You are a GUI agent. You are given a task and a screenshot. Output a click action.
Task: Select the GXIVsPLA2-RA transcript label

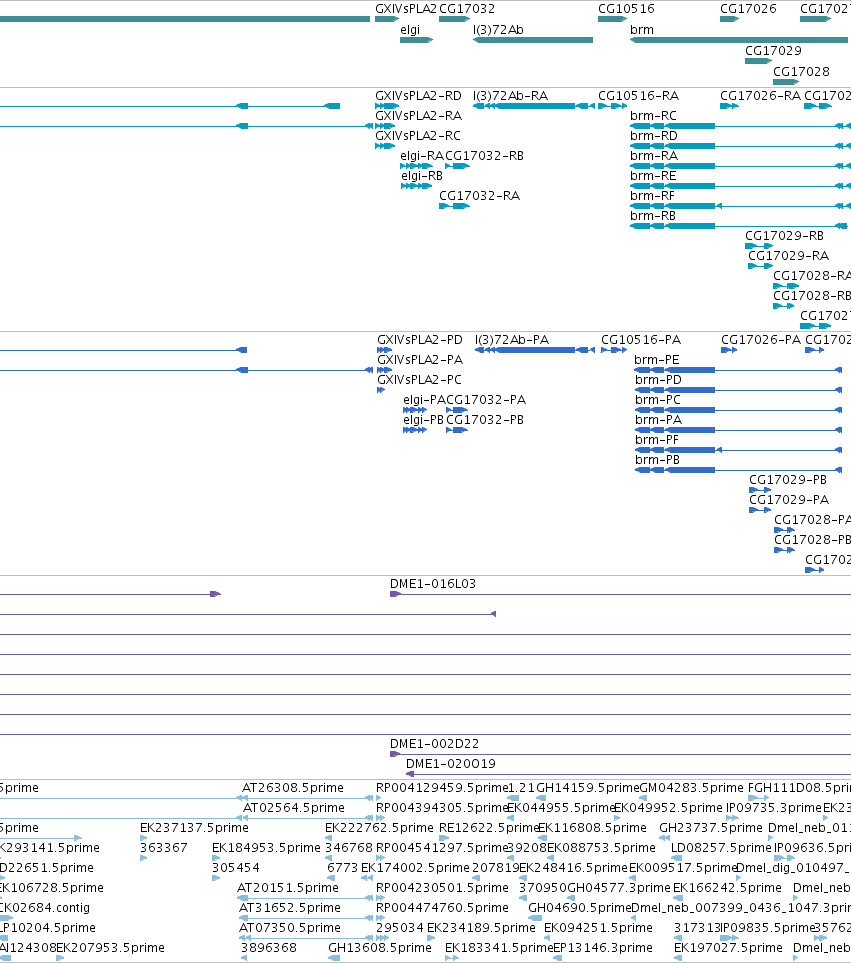click(418, 115)
